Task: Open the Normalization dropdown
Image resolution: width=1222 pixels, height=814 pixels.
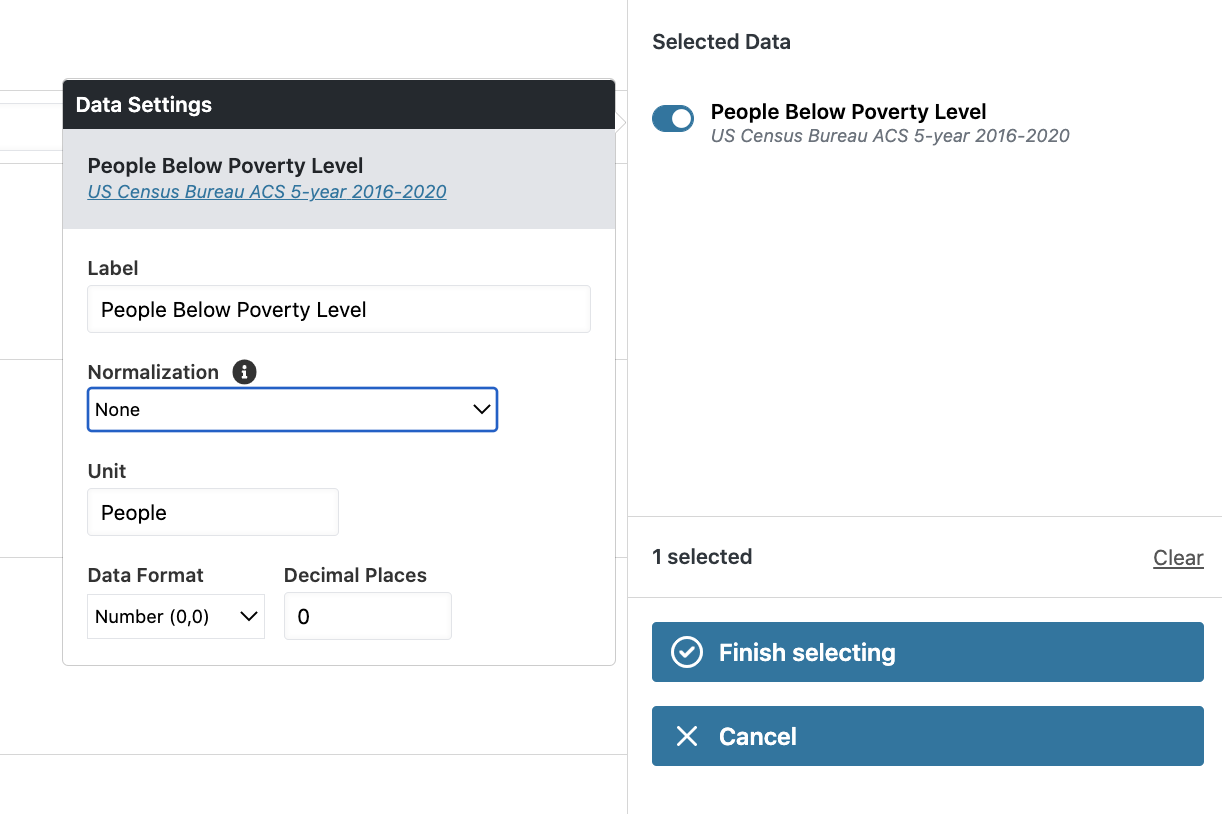Action: [x=292, y=410]
